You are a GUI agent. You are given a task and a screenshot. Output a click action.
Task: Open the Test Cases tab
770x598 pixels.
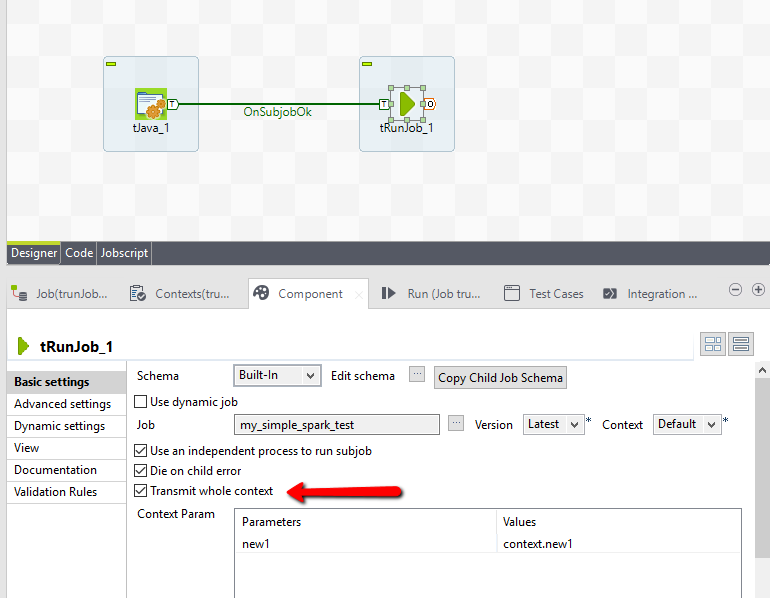(x=544, y=294)
